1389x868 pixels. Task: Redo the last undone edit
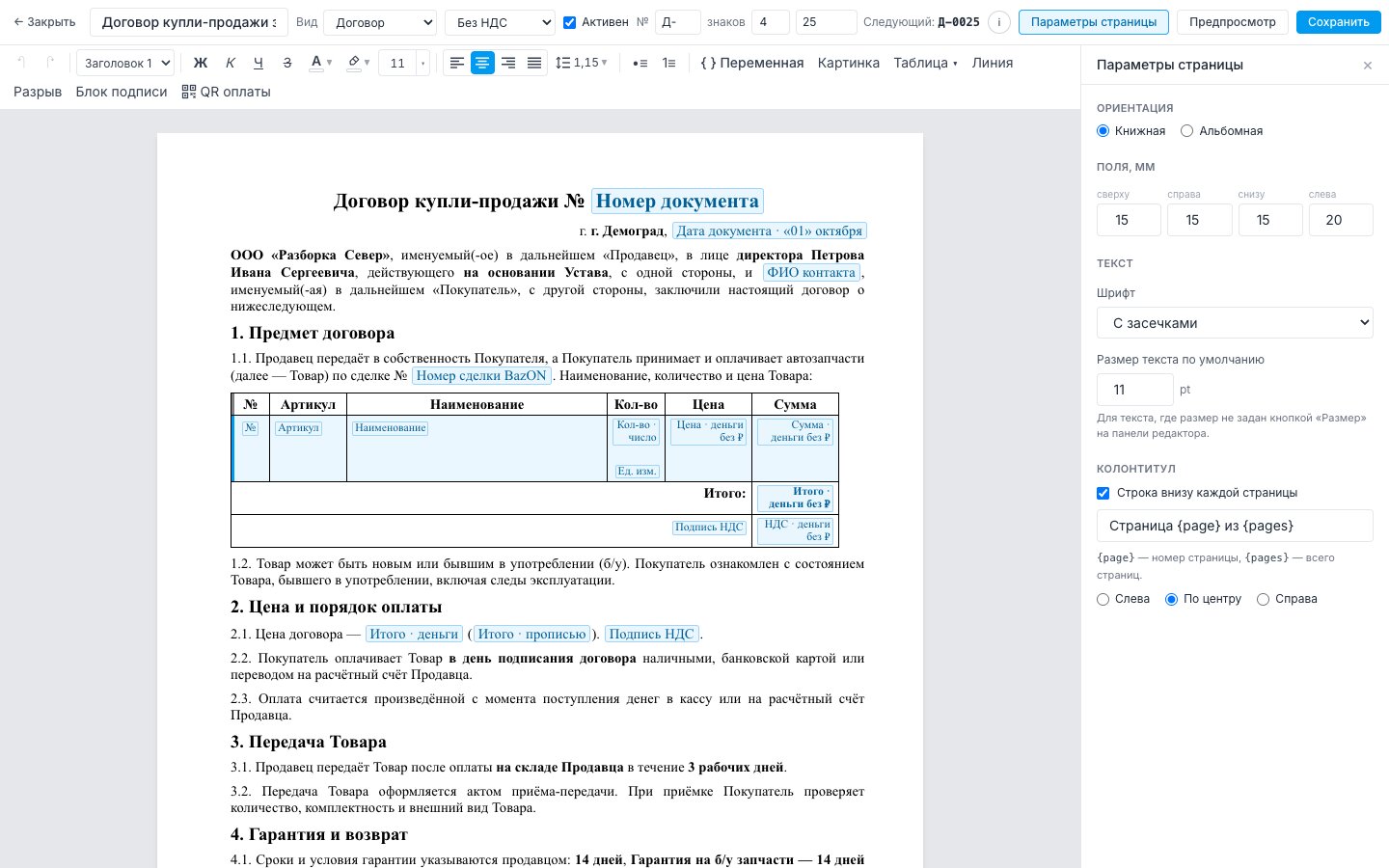tap(51, 63)
